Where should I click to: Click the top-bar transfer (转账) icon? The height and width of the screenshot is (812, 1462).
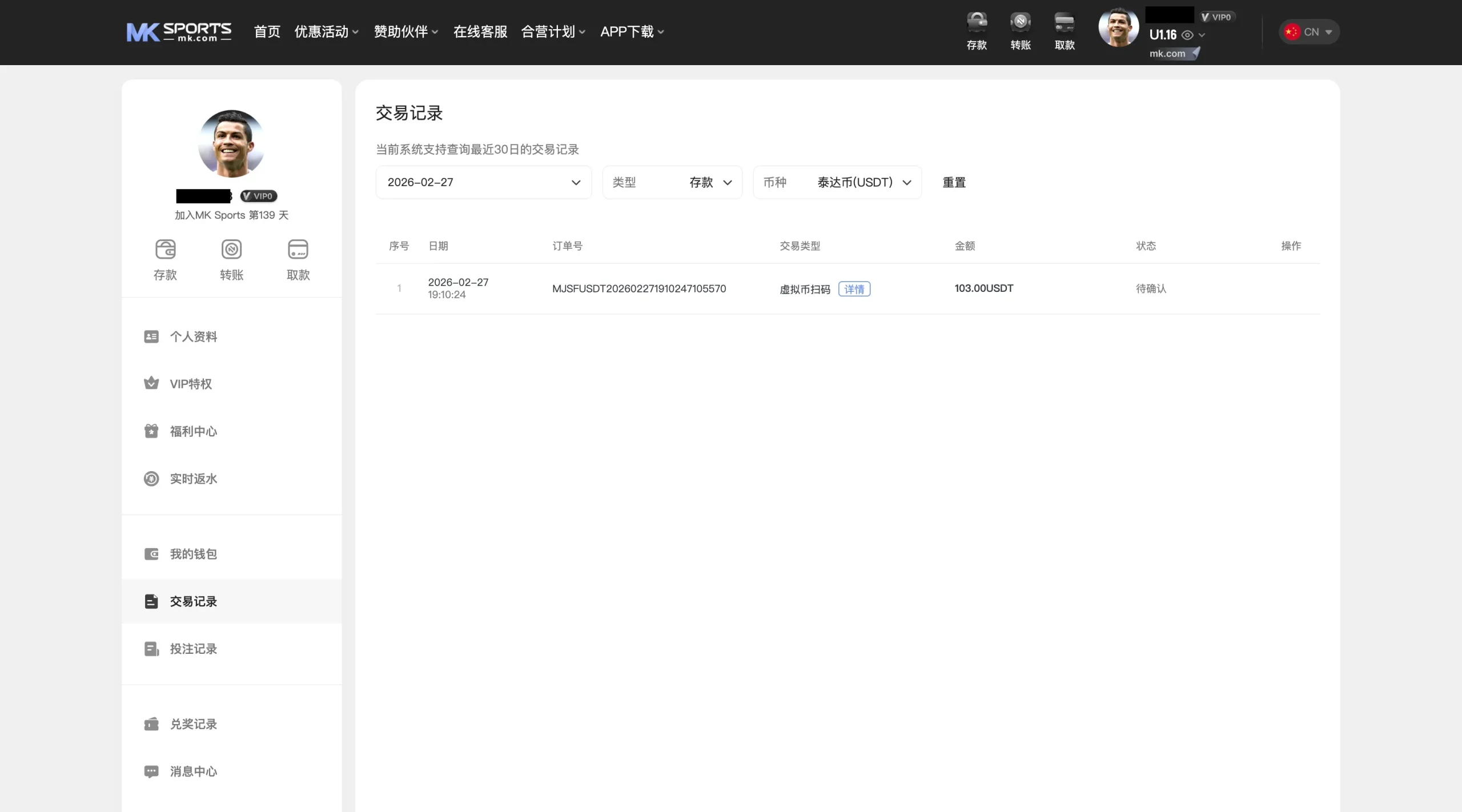1021,23
